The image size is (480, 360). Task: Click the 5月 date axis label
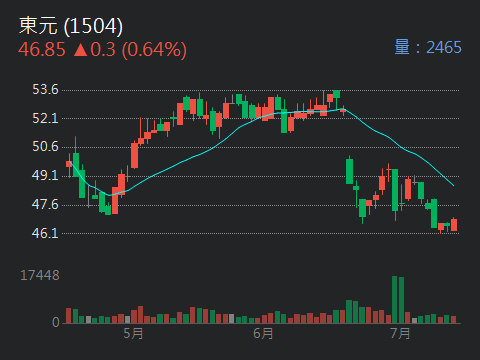[x=133, y=333]
